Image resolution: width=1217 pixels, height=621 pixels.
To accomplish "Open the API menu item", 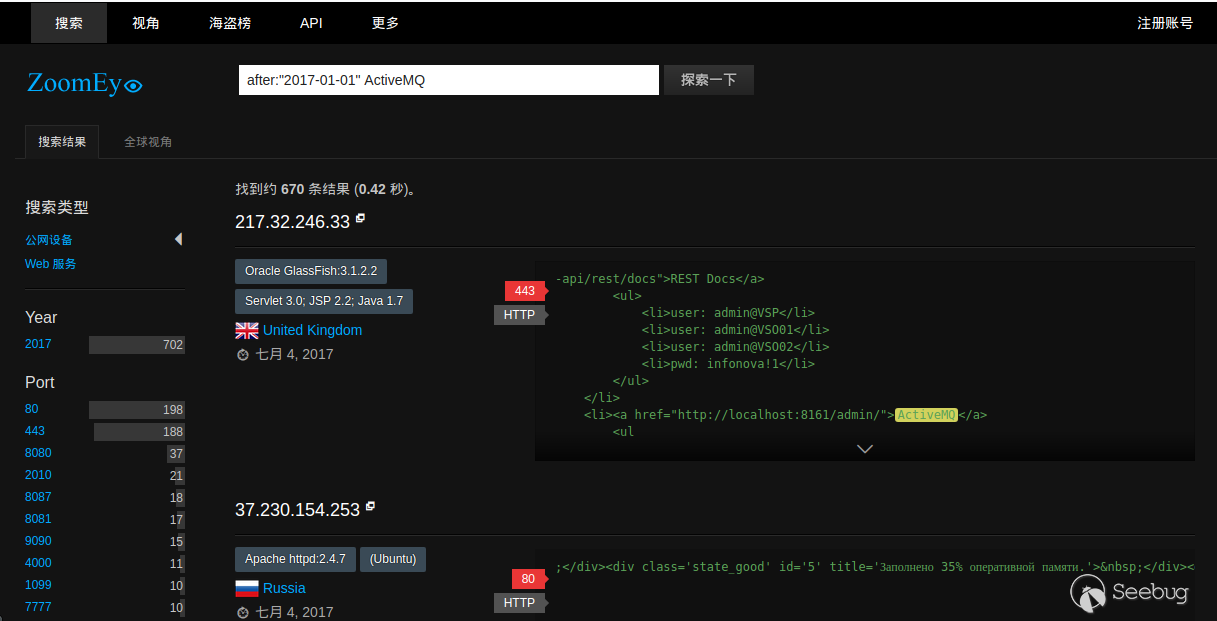I will [x=311, y=23].
